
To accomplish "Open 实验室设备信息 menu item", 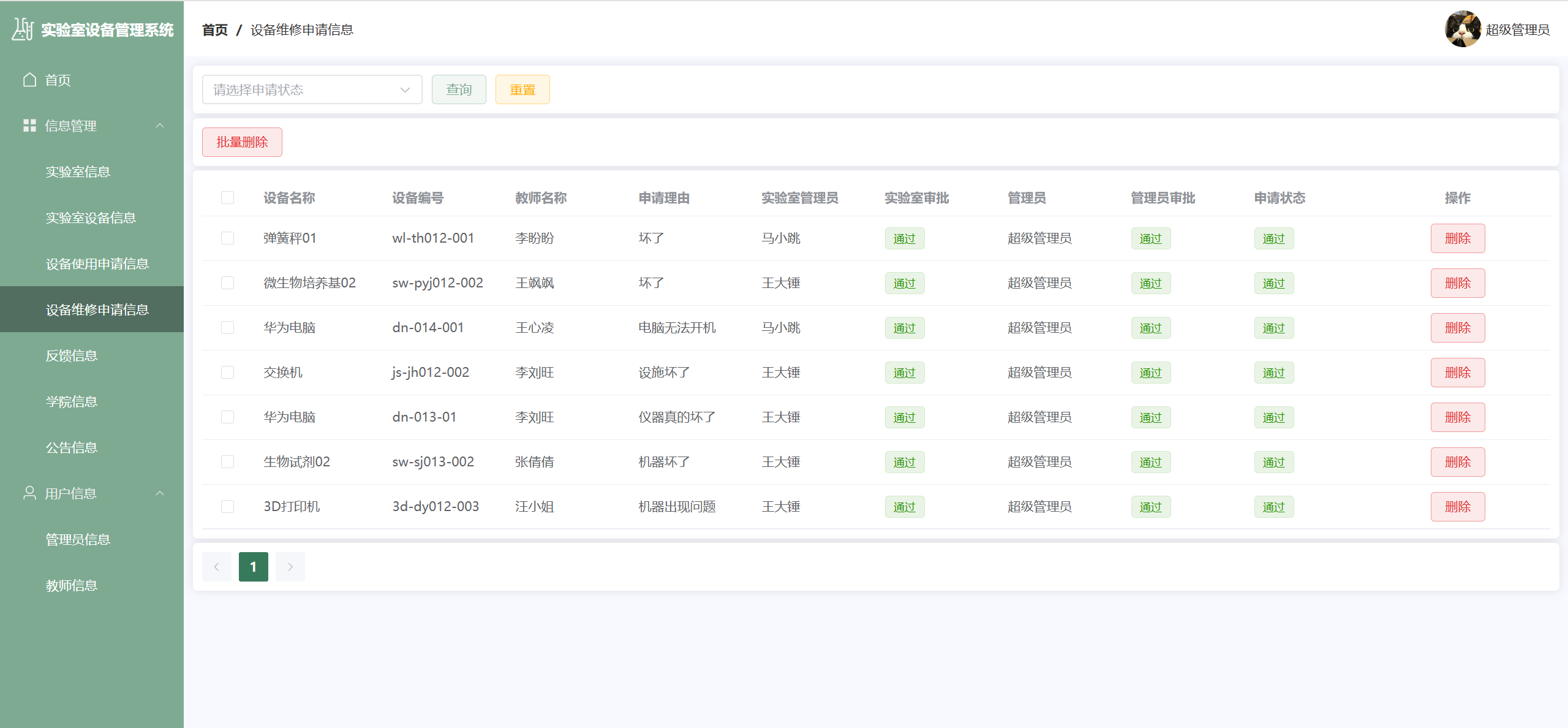I will pos(91,218).
